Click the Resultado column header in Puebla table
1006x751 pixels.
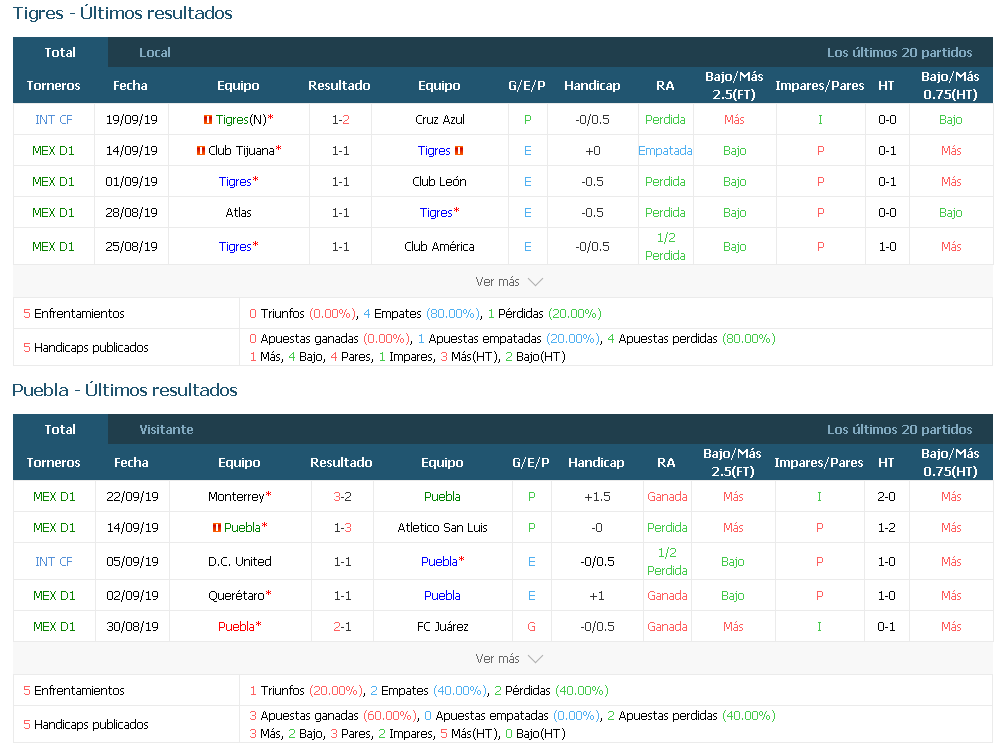(341, 462)
